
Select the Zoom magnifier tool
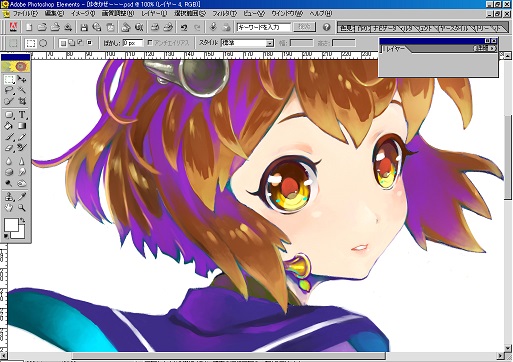coord(22,208)
